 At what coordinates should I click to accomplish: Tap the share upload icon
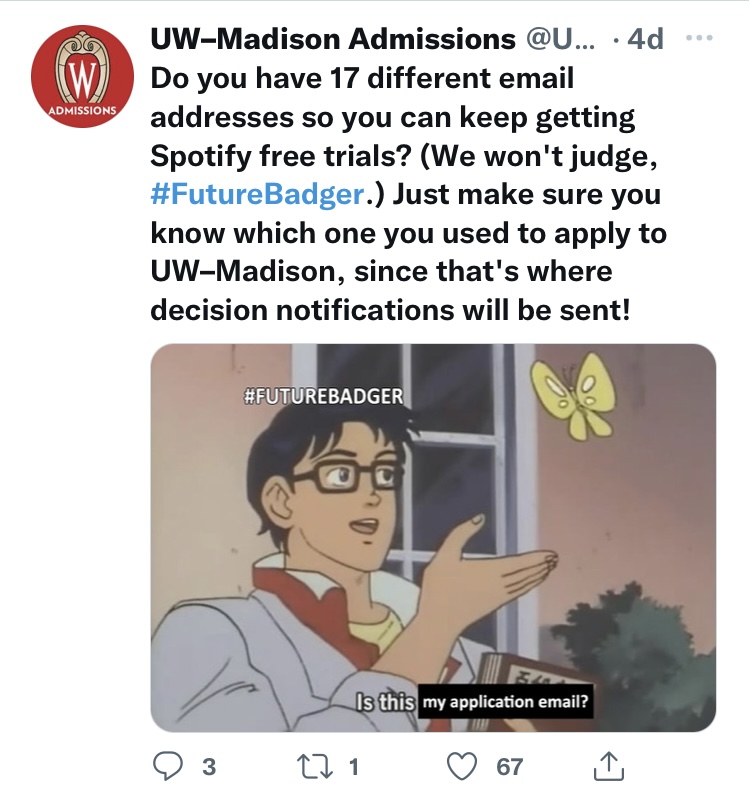(x=607, y=767)
